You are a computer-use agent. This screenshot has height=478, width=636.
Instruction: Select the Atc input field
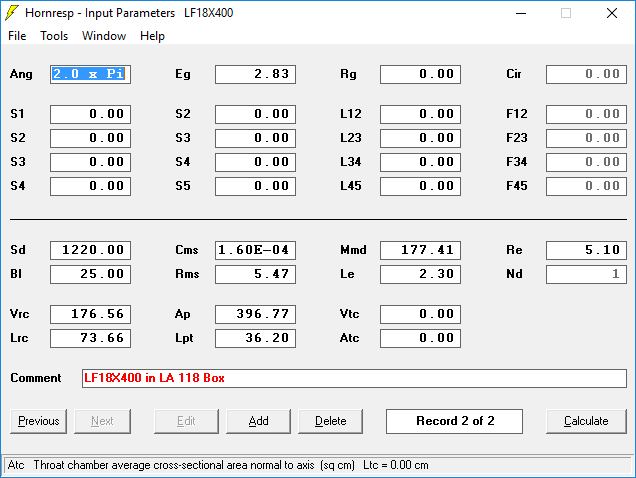click(x=420, y=338)
